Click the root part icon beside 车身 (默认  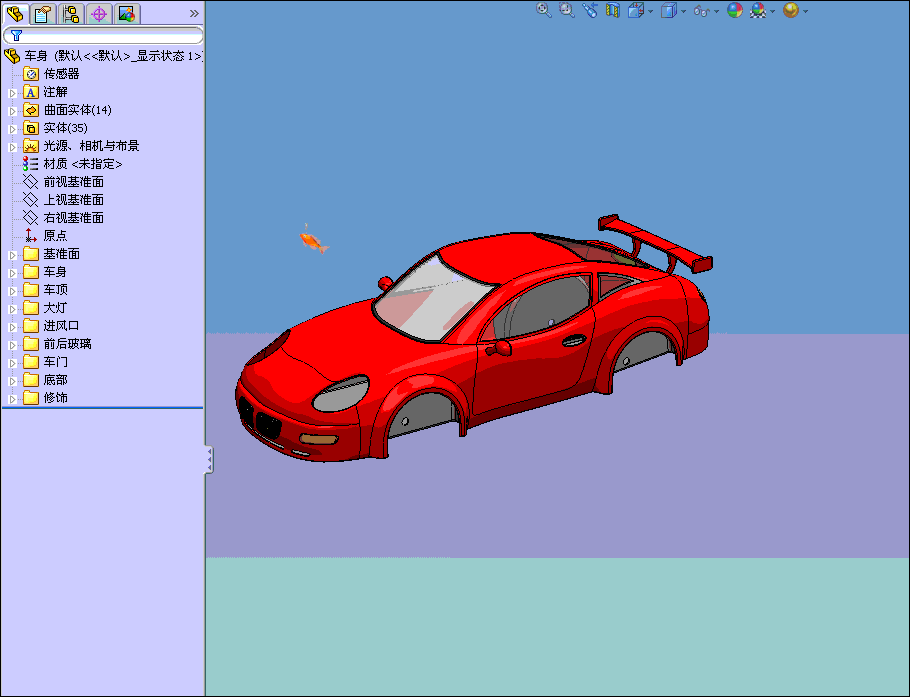tap(12, 56)
